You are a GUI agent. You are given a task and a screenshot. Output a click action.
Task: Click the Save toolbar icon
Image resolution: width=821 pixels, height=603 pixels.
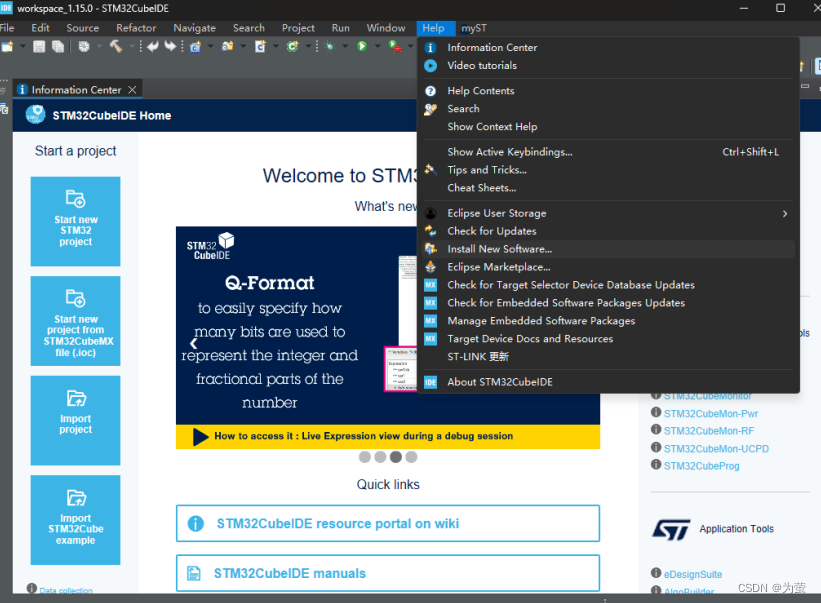click(x=39, y=47)
